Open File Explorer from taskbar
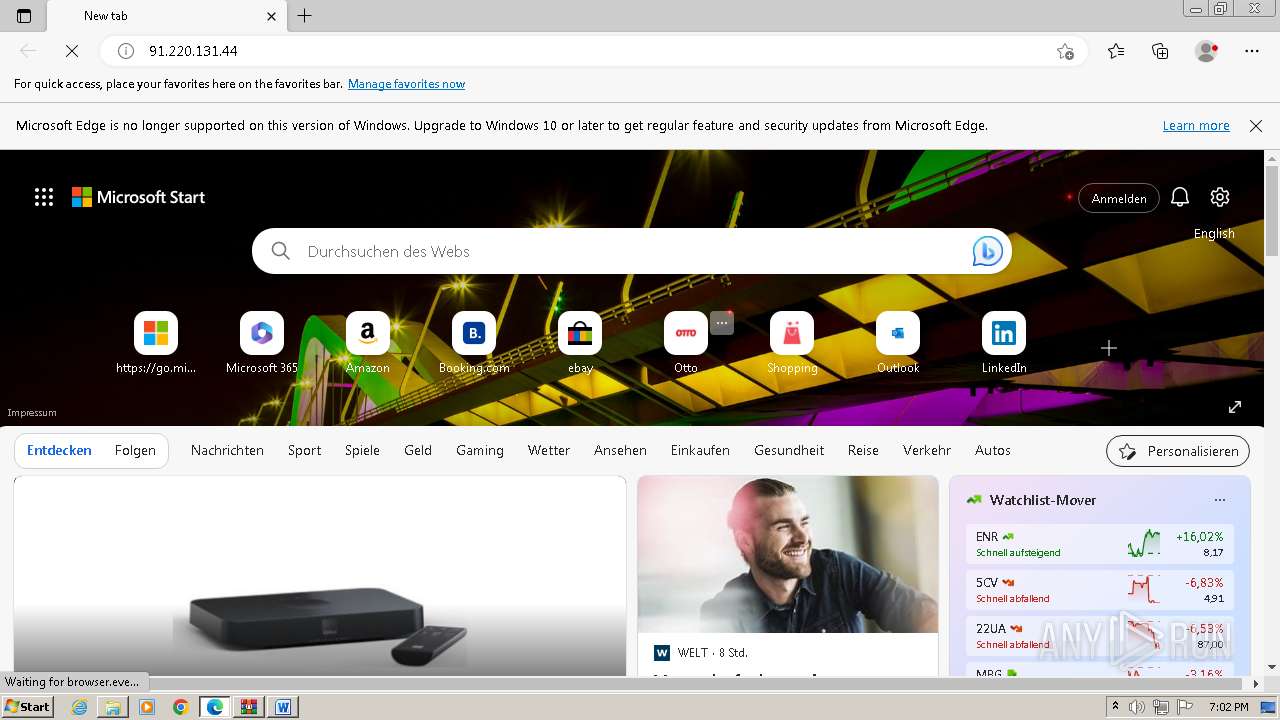The image size is (1280, 720). coord(113,707)
